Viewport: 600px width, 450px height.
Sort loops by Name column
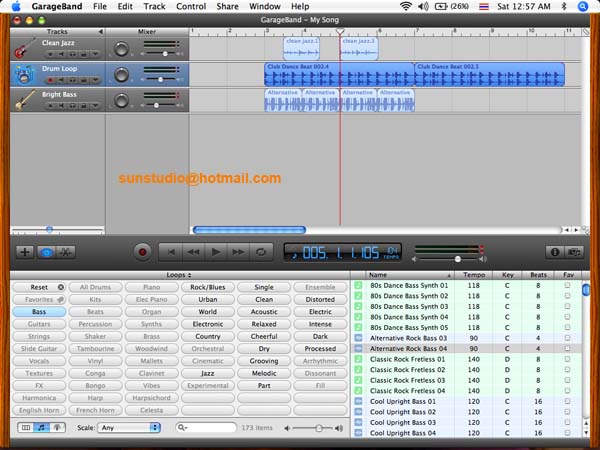click(x=410, y=275)
